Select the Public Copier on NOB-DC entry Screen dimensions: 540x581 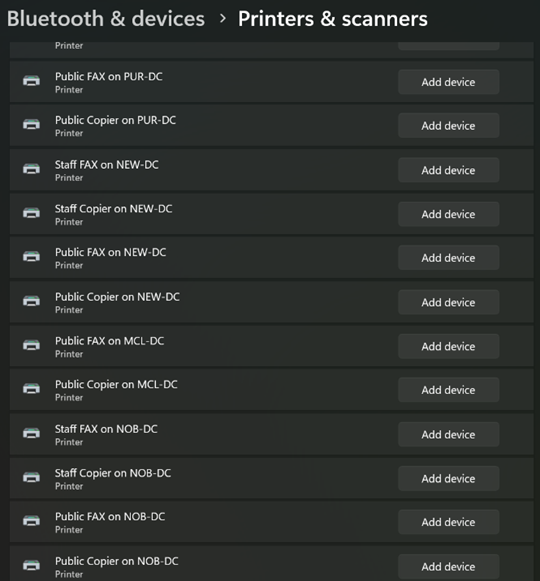(272, 565)
